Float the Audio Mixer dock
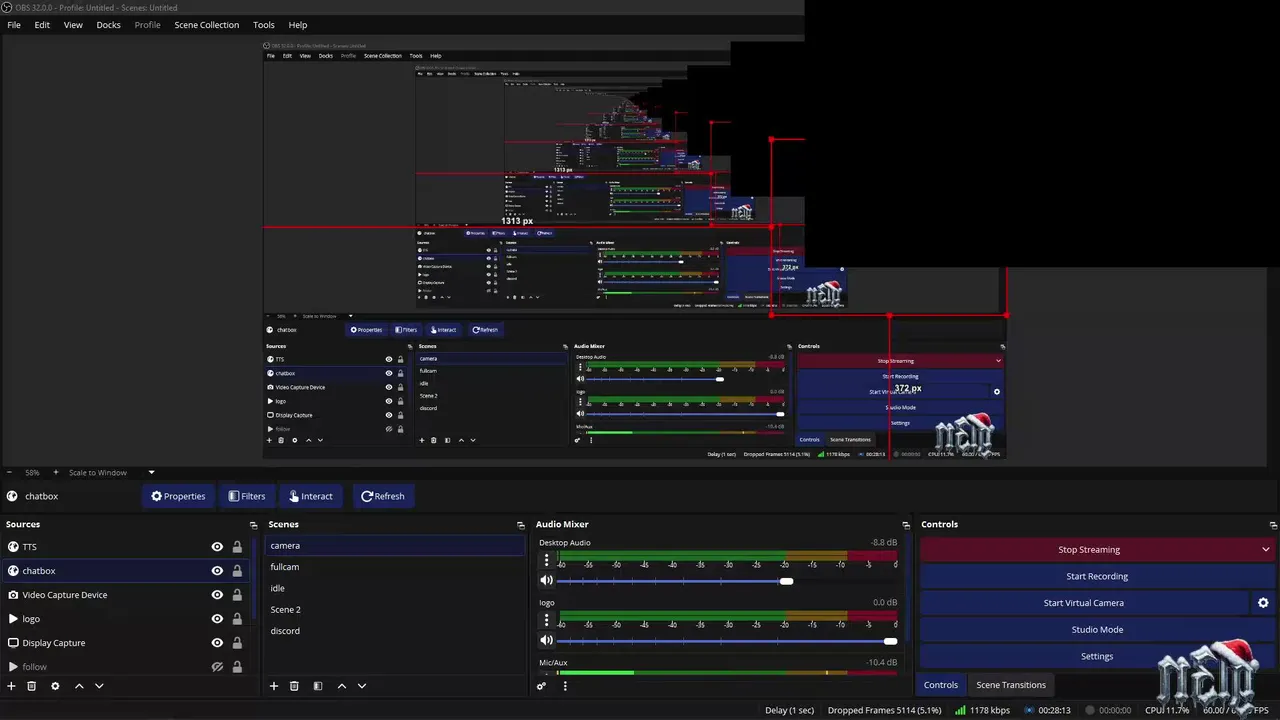1280x720 pixels. (906, 525)
